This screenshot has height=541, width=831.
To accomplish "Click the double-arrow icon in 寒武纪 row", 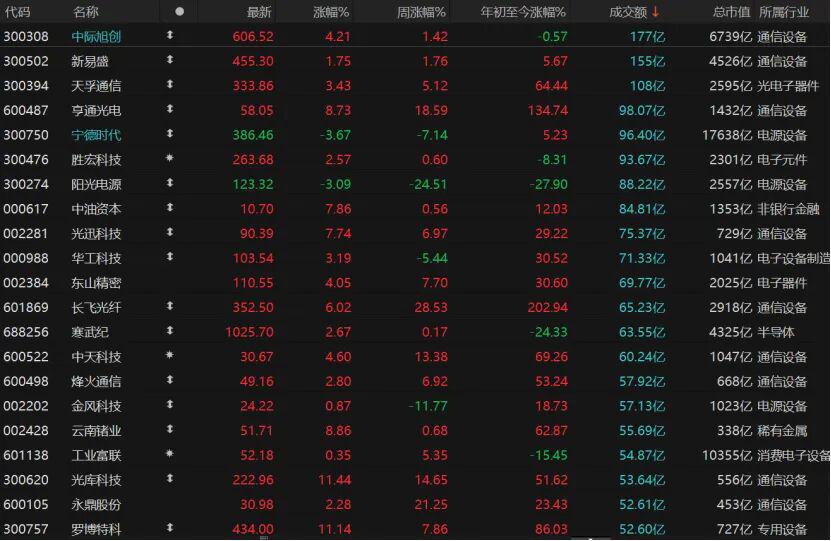I will (x=170, y=332).
